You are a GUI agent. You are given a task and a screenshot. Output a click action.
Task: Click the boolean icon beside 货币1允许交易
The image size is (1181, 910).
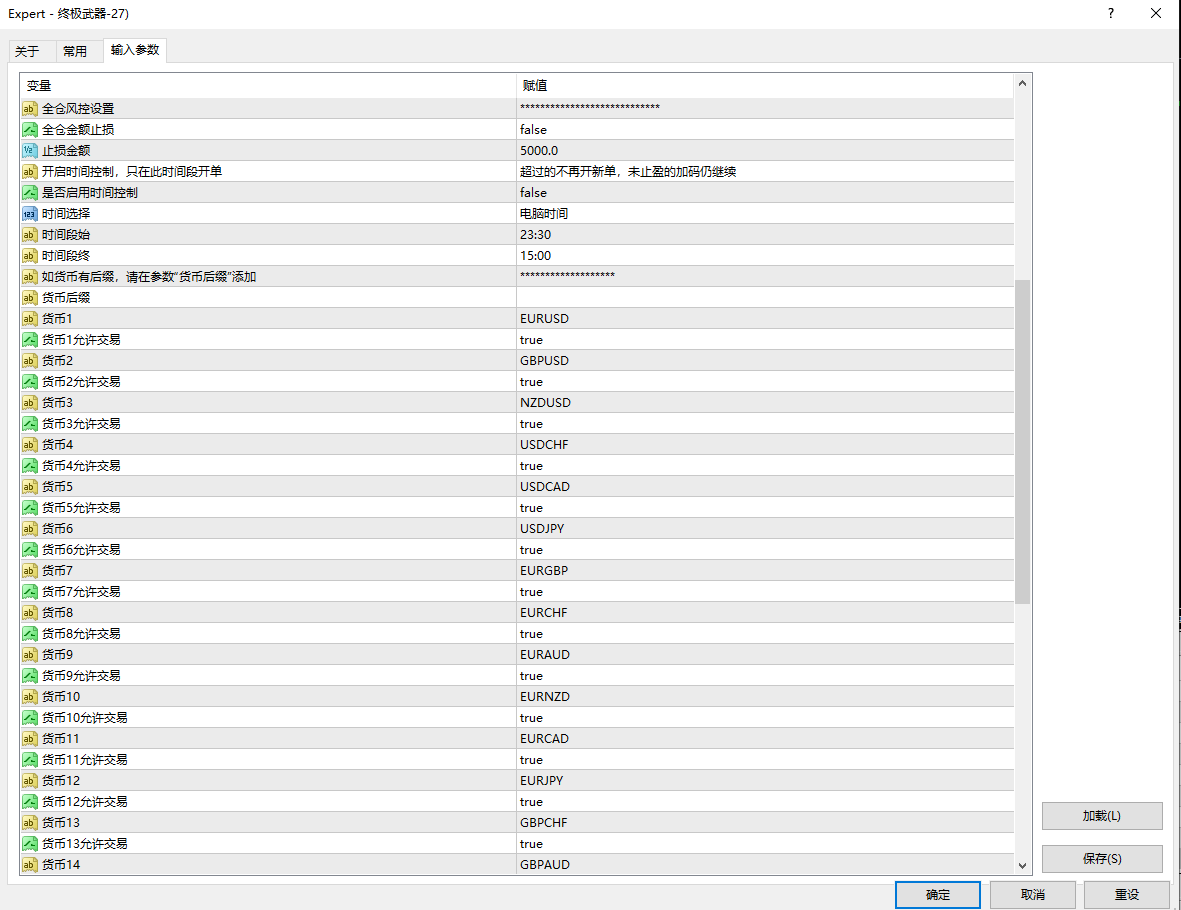29,340
